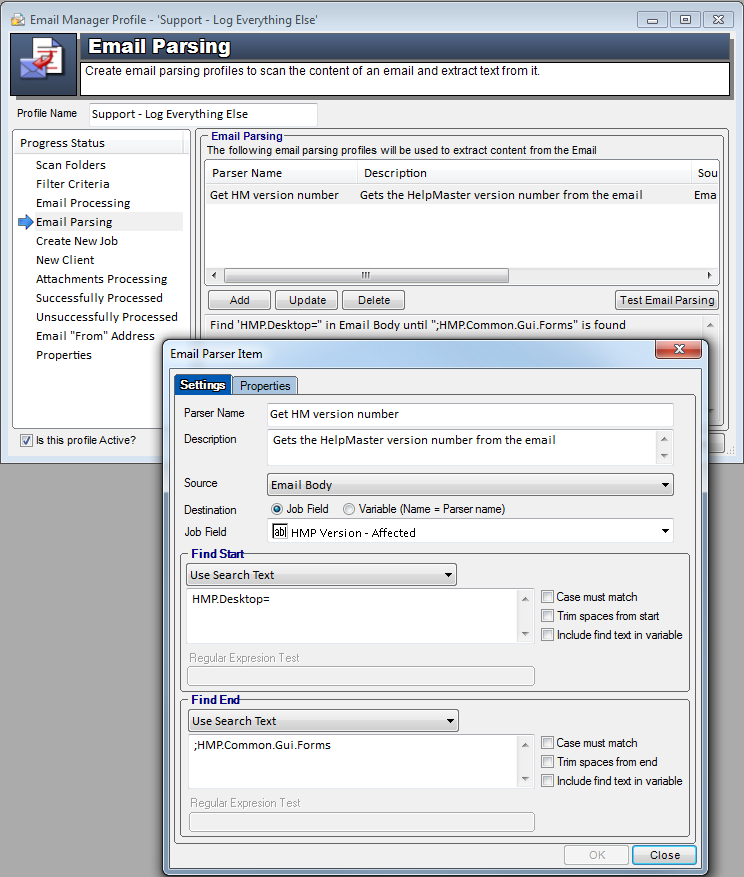
Task: Go to Email "From" Address step
Action: 95,336
